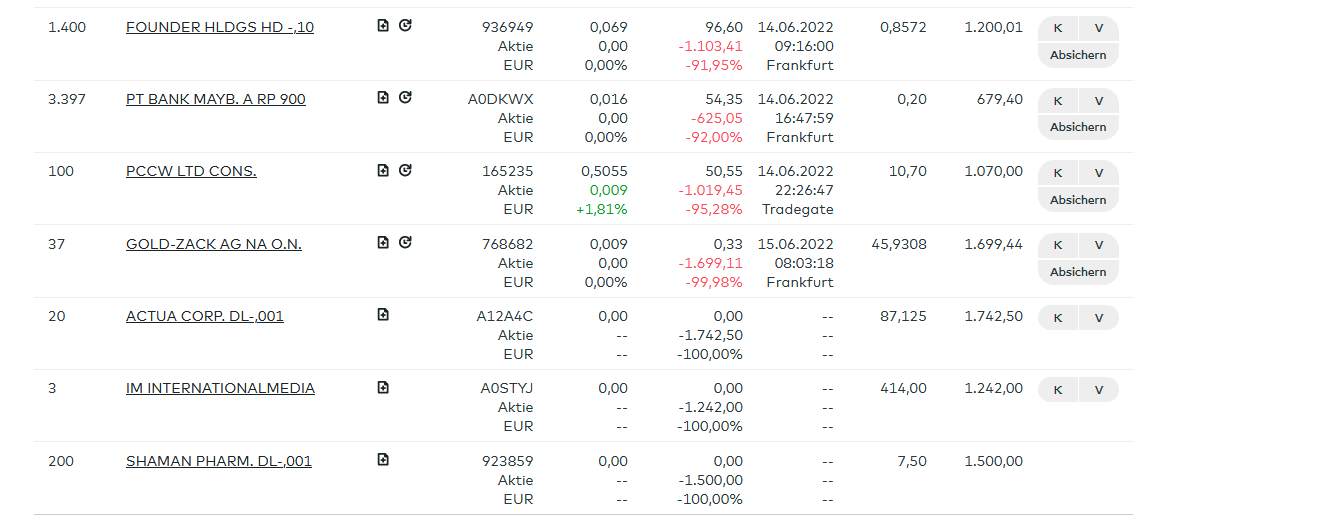
Task: Click refresh clock icon for PT BANK MAYB.
Action: (x=405, y=97)
